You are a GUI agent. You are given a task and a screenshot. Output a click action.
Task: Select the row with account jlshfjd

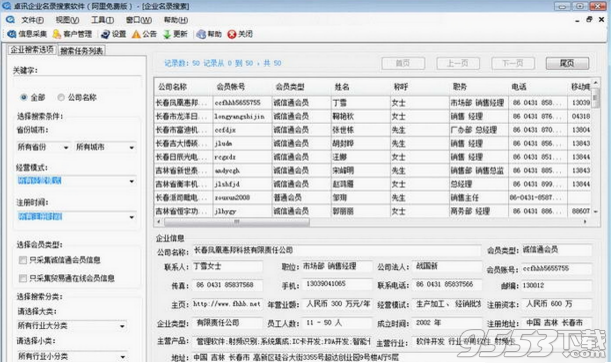(x=373, y=184)
